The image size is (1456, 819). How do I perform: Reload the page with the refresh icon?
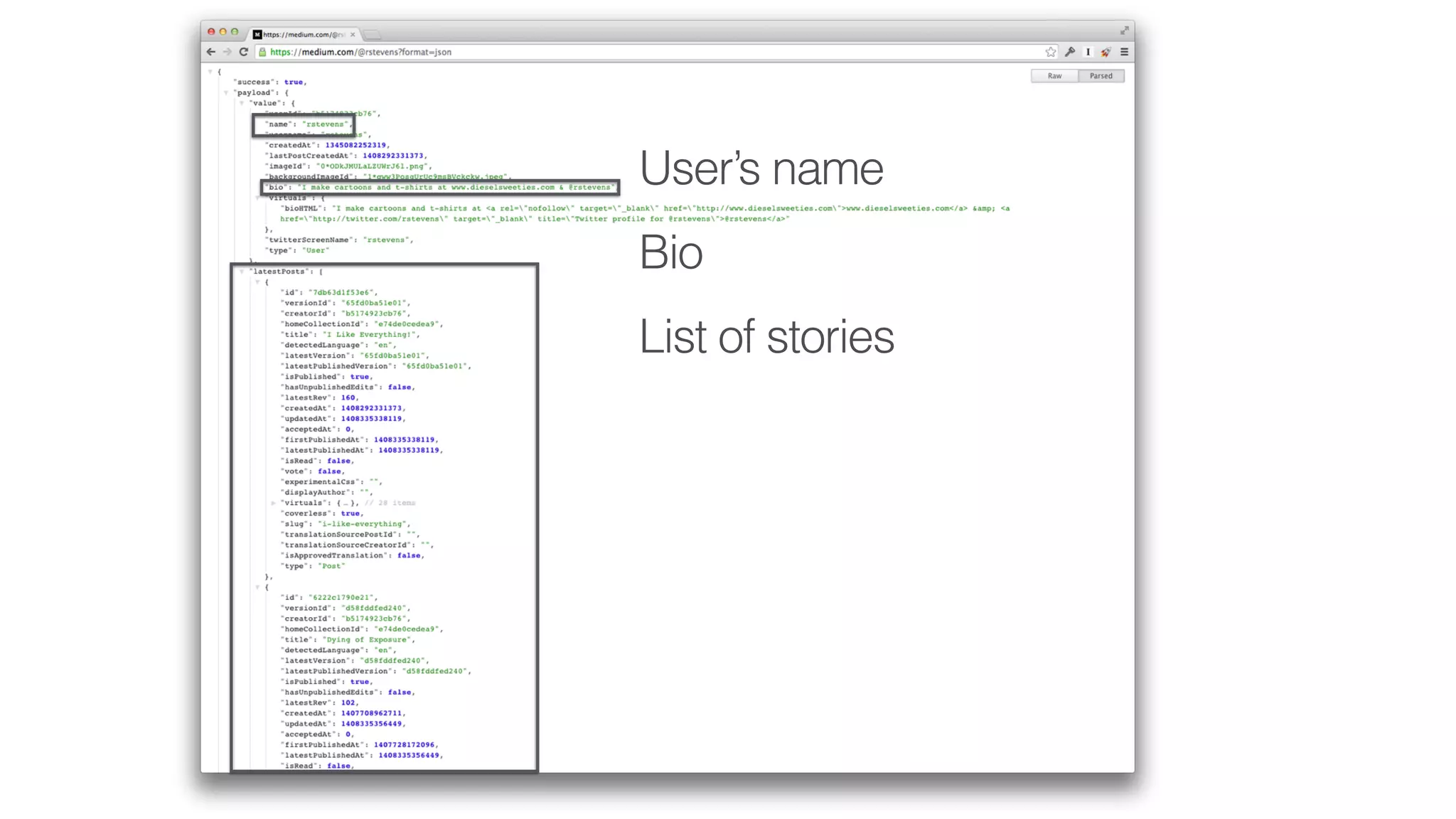point(243,52)
